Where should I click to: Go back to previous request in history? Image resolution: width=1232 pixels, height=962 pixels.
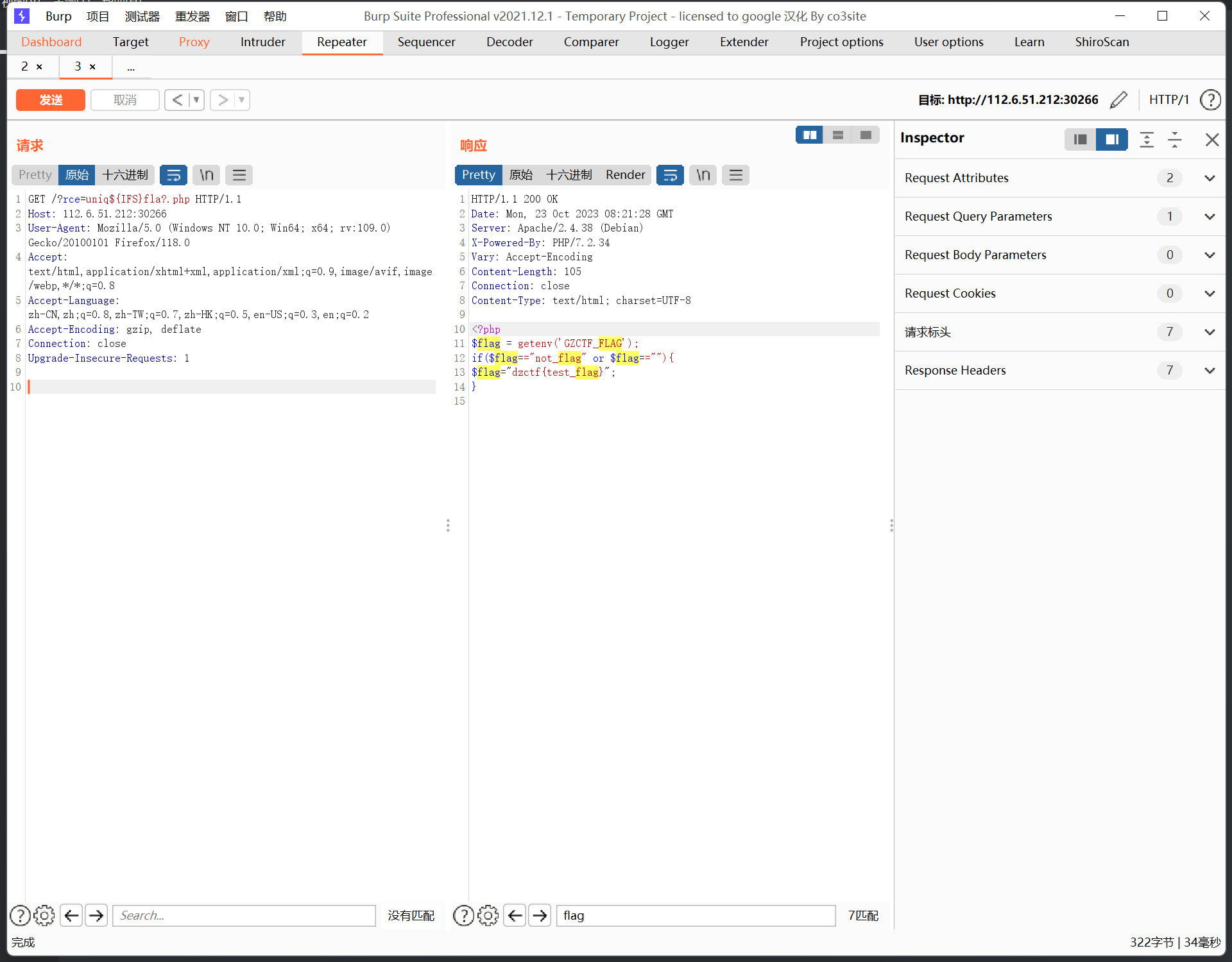tap(177, 100)
